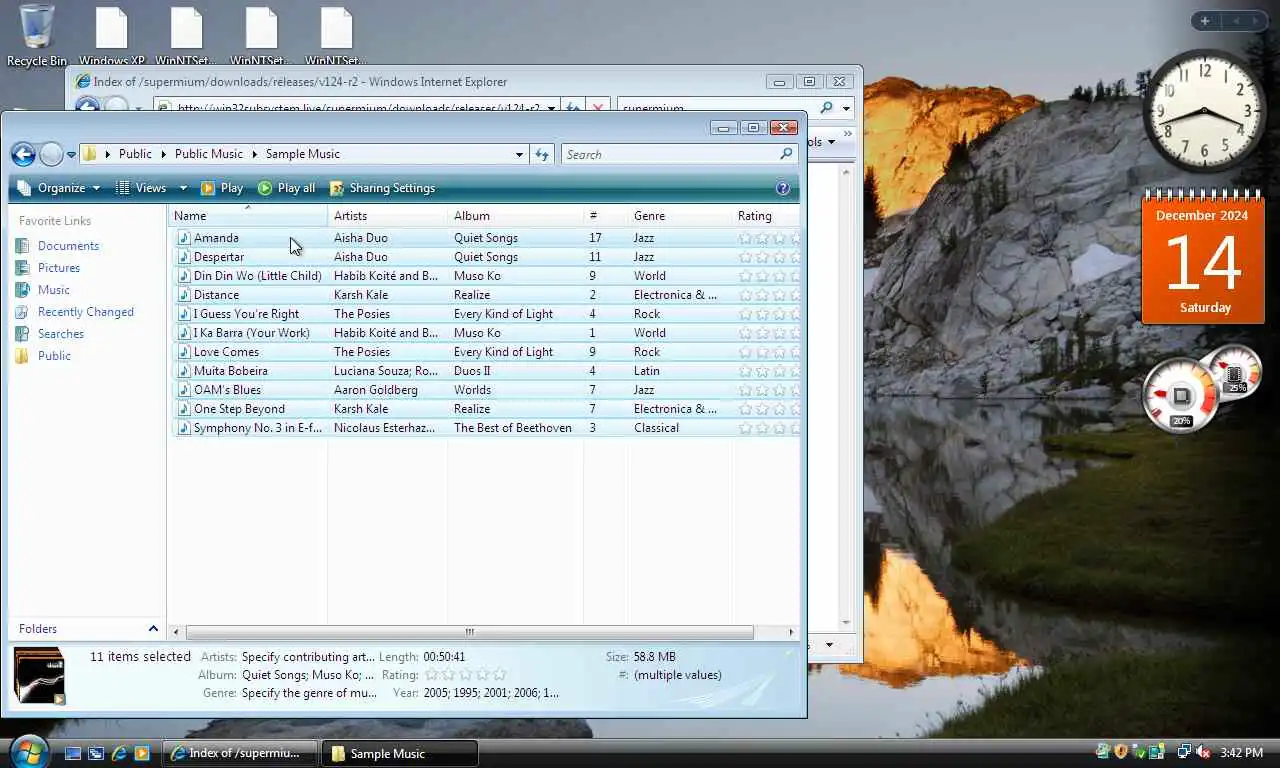Viewport: 1280px width, 768px height.
Task: Add a gadget with the sidebar plus button
Action: 1205,21
